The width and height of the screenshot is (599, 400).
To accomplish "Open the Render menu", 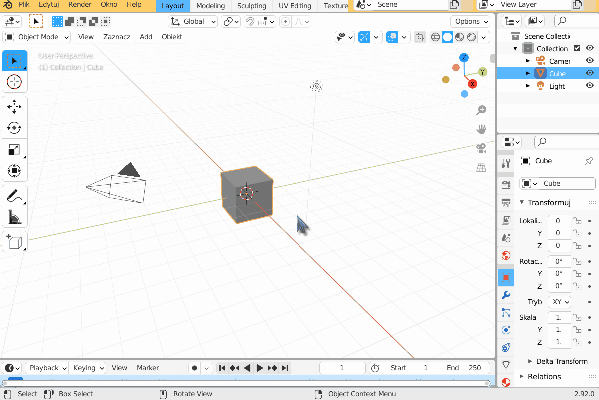I will pos(79,5).
